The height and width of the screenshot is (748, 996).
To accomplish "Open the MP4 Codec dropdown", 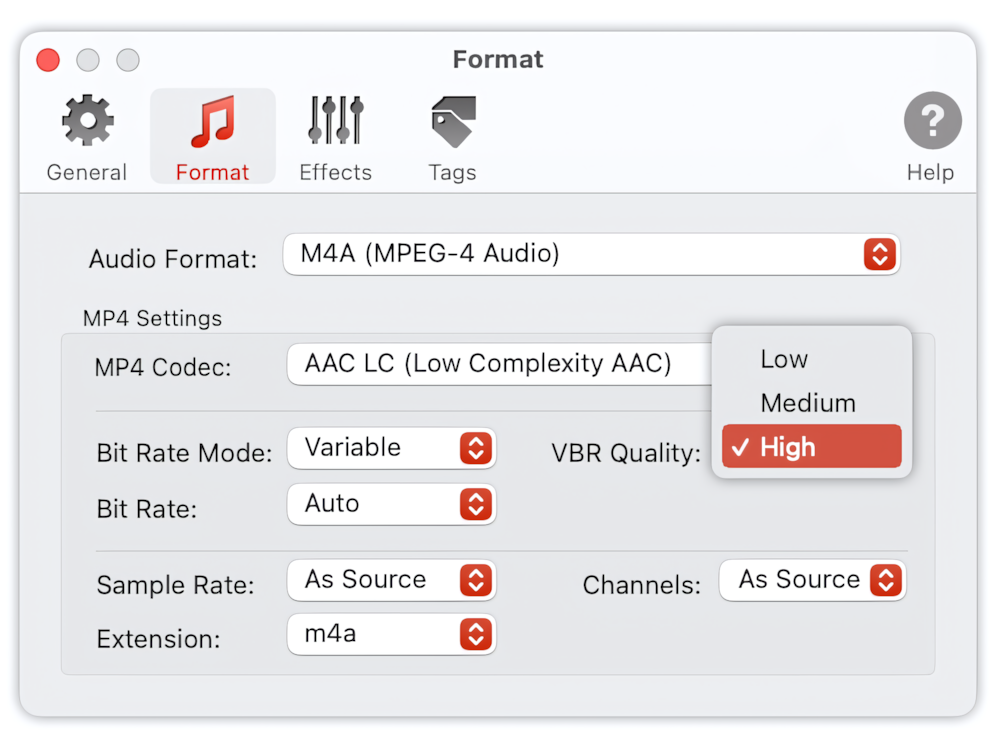I will (x=499, y=364).
